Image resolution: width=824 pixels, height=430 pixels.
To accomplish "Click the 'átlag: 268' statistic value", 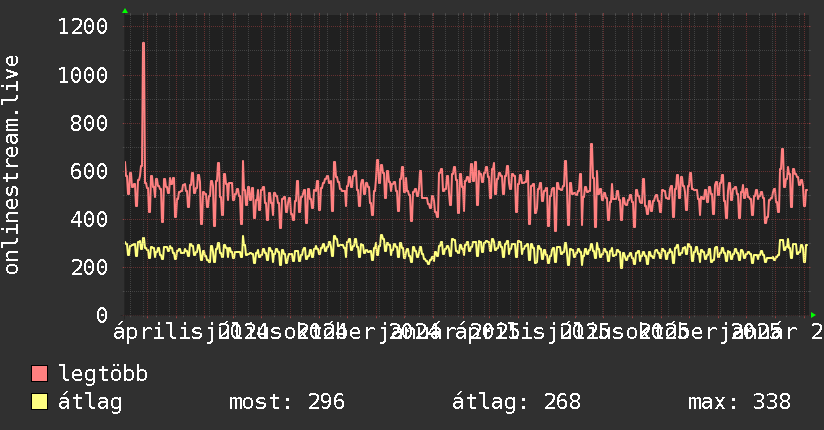I will pyautogui.click(x=517, y=402).
